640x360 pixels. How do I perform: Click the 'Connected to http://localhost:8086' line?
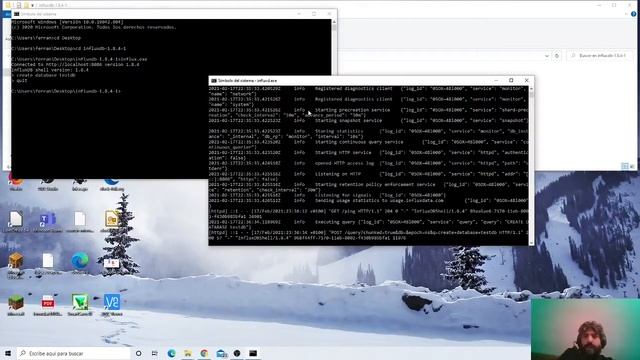coord(76,64)
